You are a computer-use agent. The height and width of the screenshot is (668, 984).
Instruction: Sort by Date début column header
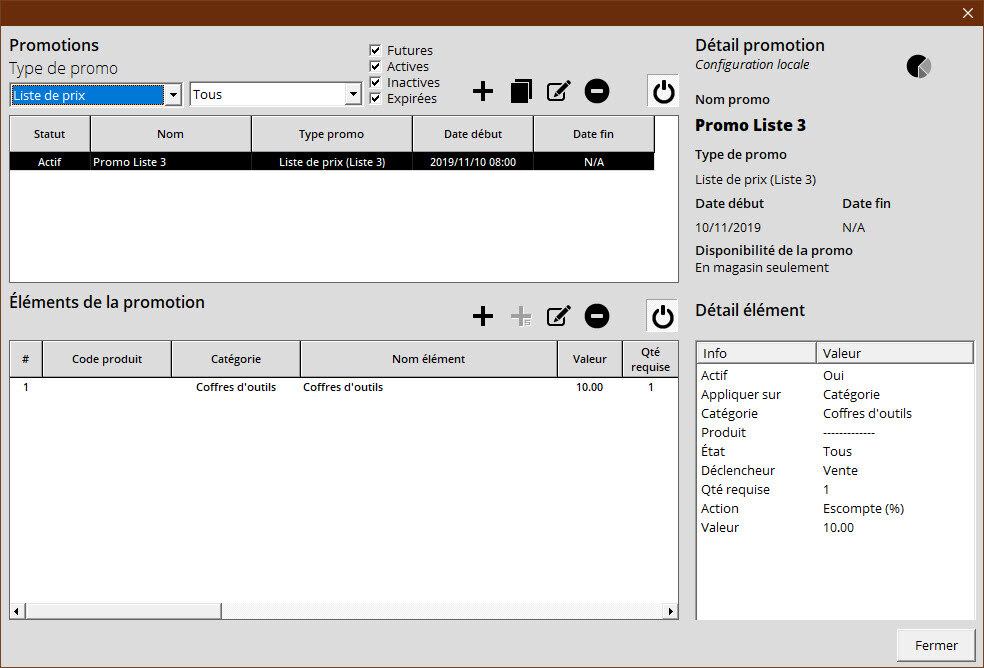(x=473, y=134)
